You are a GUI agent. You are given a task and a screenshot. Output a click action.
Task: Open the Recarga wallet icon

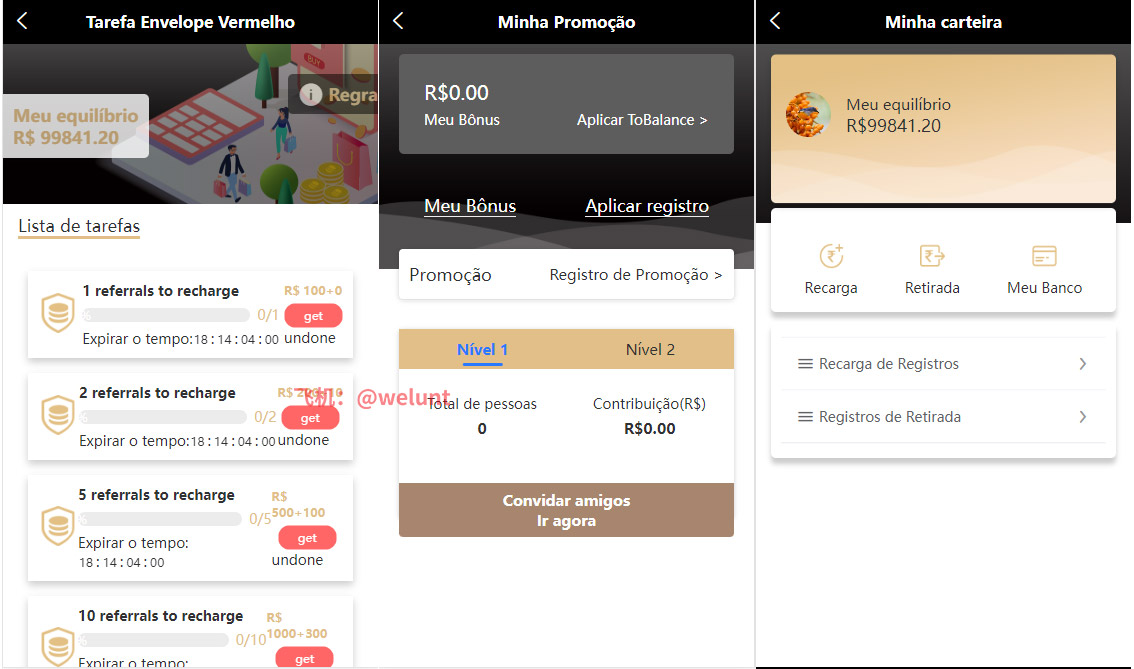coord(831,256)
